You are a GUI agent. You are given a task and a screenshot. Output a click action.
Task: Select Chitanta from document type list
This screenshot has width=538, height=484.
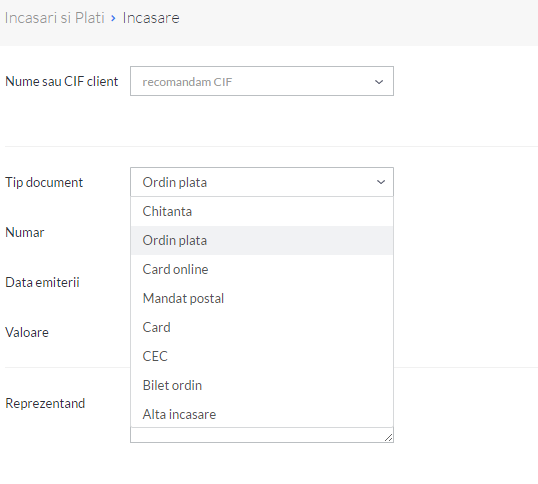261,211
